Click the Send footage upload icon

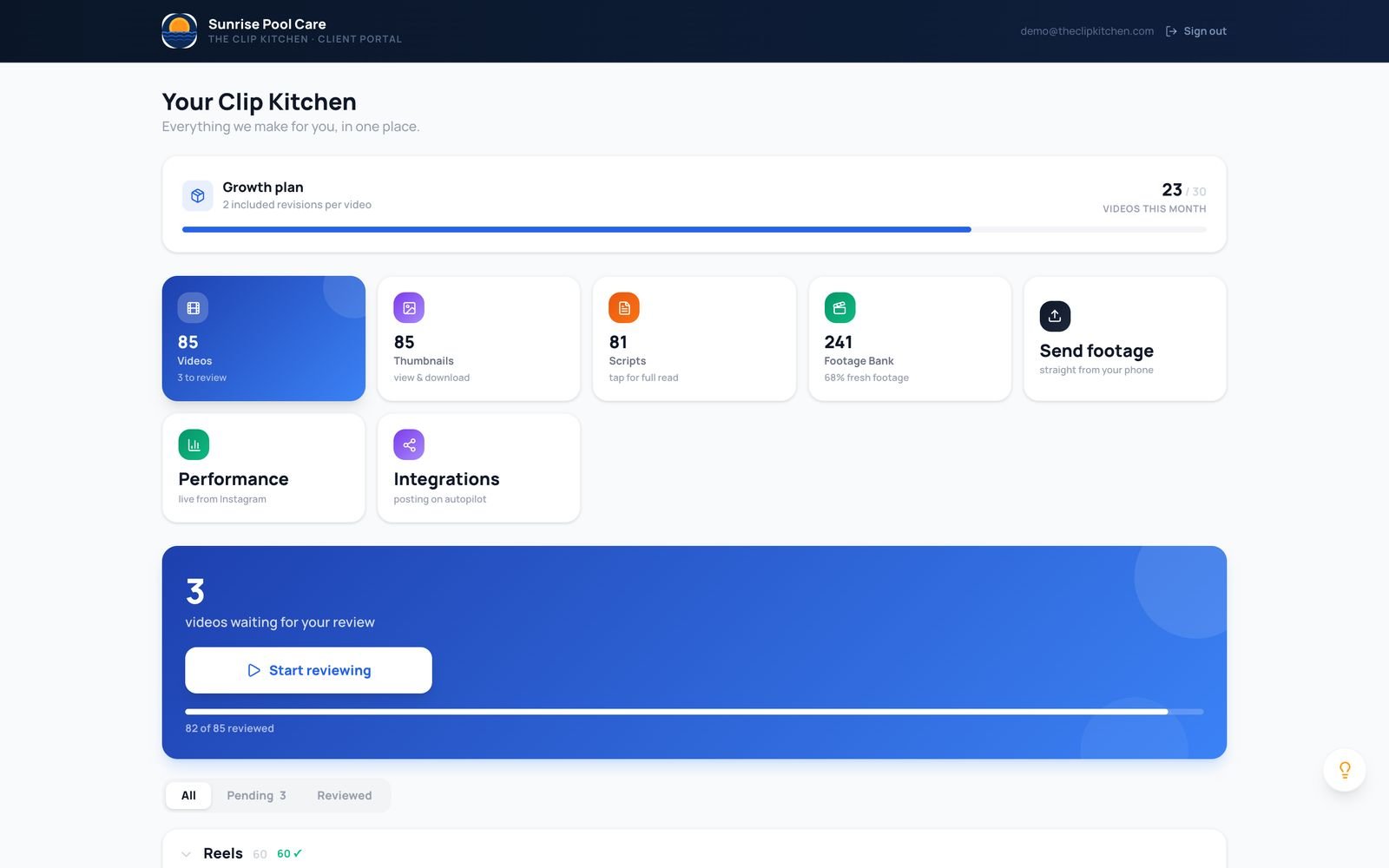[1055, 316]
